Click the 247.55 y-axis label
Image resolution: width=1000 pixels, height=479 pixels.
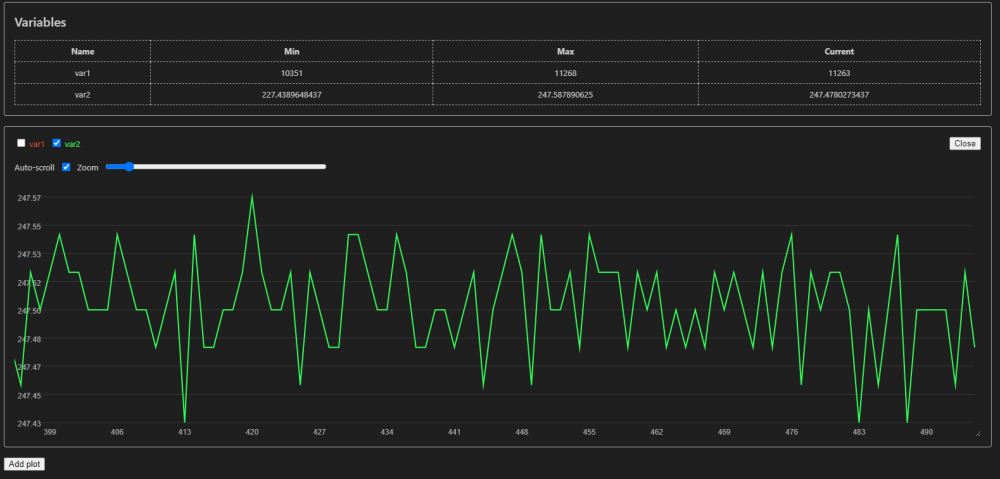30,226
